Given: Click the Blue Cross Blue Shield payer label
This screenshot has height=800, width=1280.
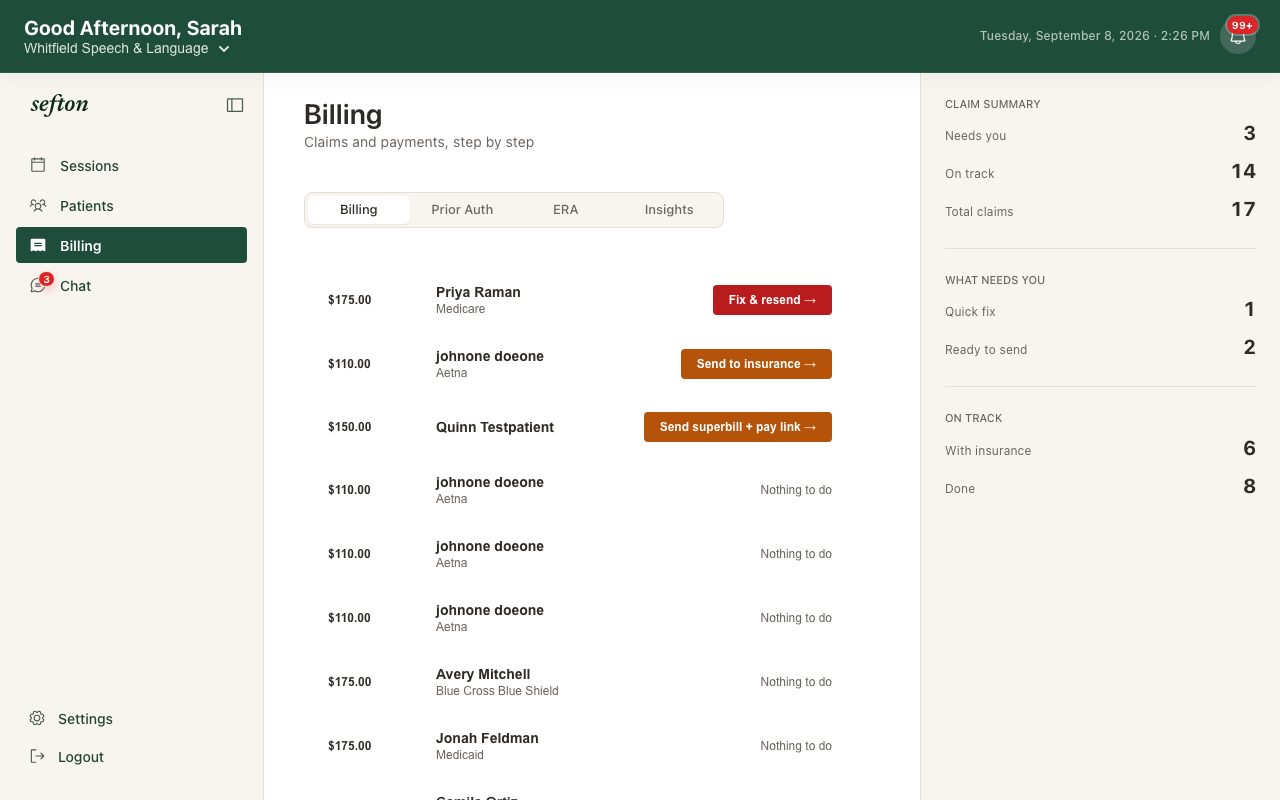Looking at the screenshot, I should coord(497,691).
